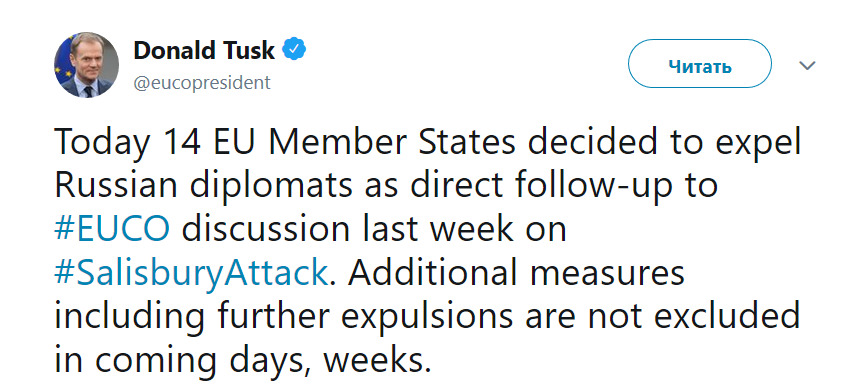Open the #SalisburyAttack hashtag
The image size is (865, 389).
pos(191,274)
